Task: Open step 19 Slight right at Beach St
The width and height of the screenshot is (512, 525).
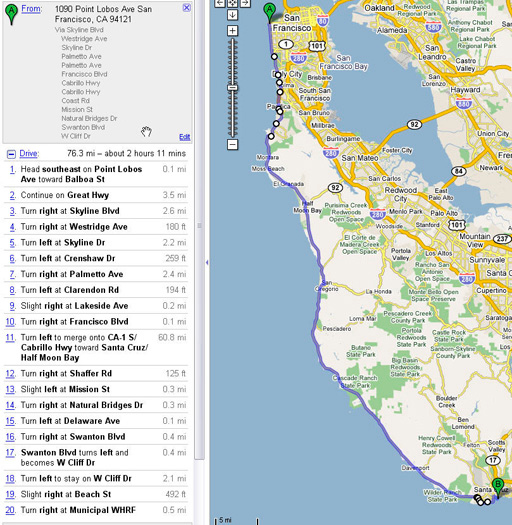Action: point(96,494)
